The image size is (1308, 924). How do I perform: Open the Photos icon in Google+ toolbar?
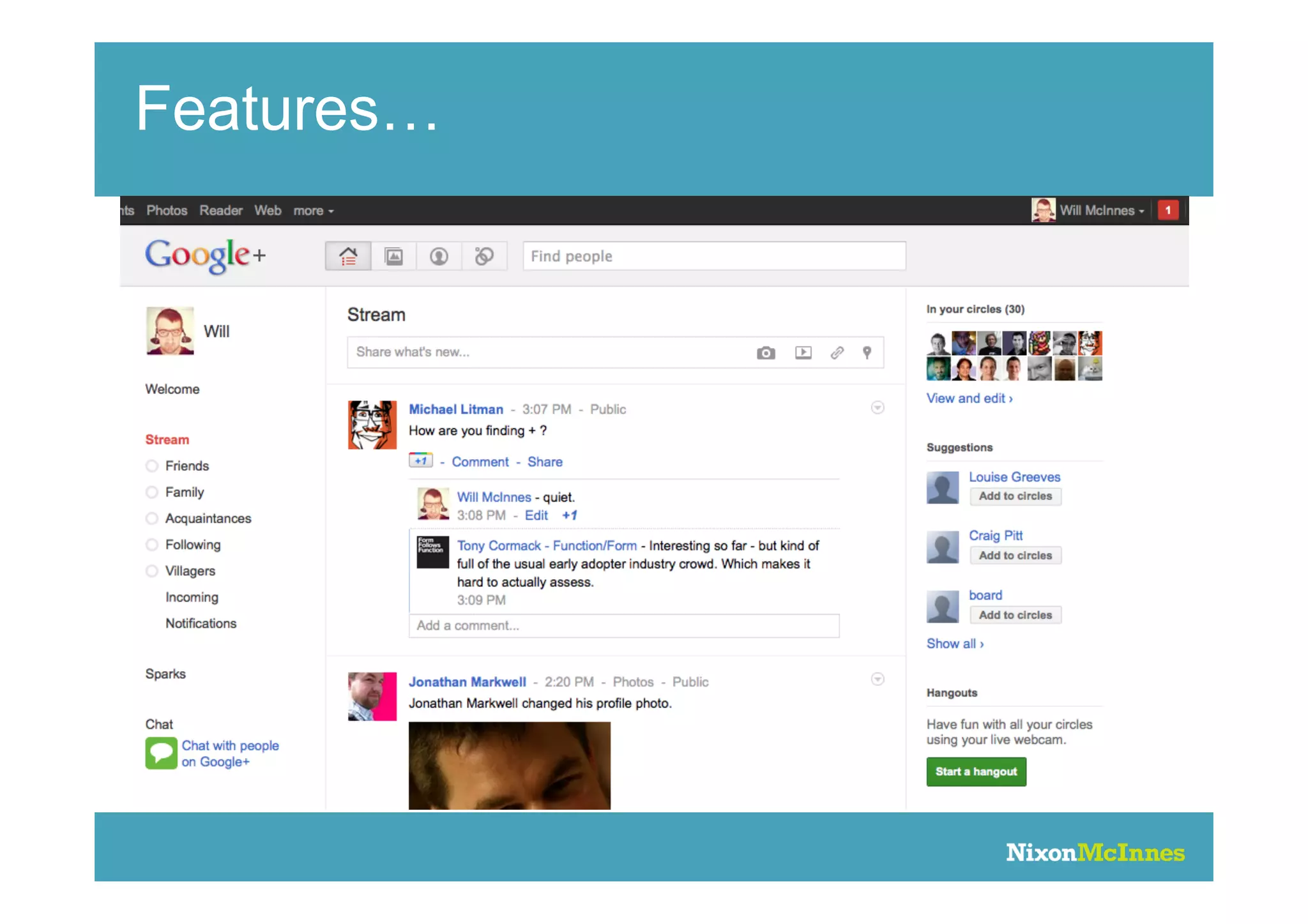393,256
